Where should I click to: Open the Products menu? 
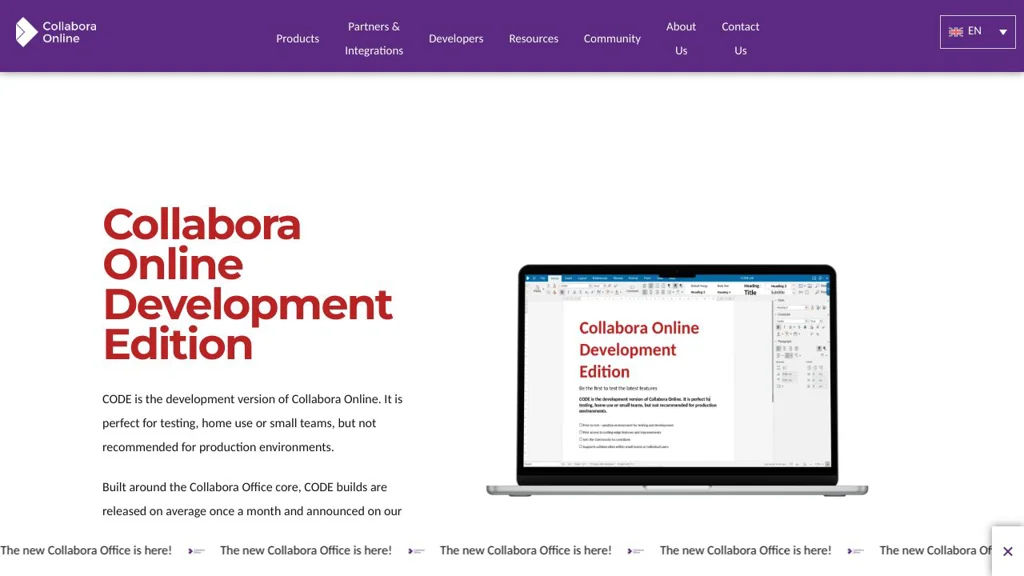(x=297, y=39)
